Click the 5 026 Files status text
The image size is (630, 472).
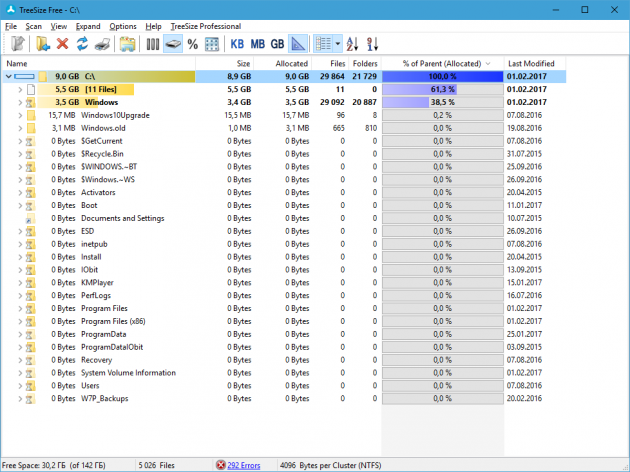coord(156,466)
